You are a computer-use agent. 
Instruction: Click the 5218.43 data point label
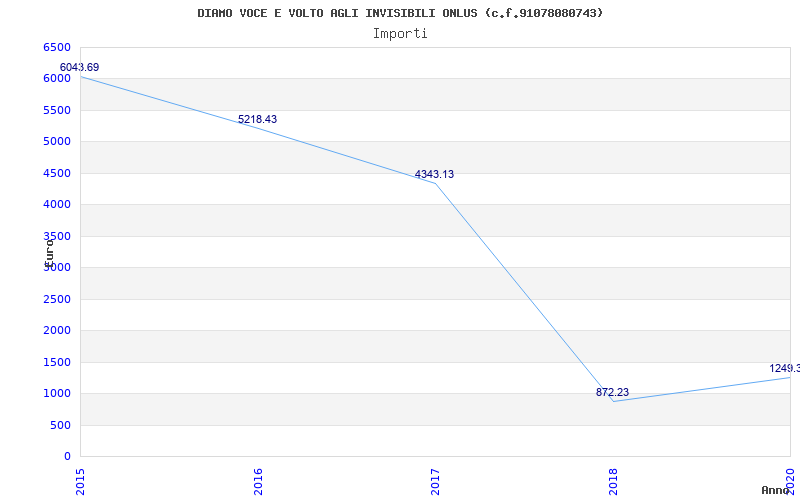(x=257, y=119)
